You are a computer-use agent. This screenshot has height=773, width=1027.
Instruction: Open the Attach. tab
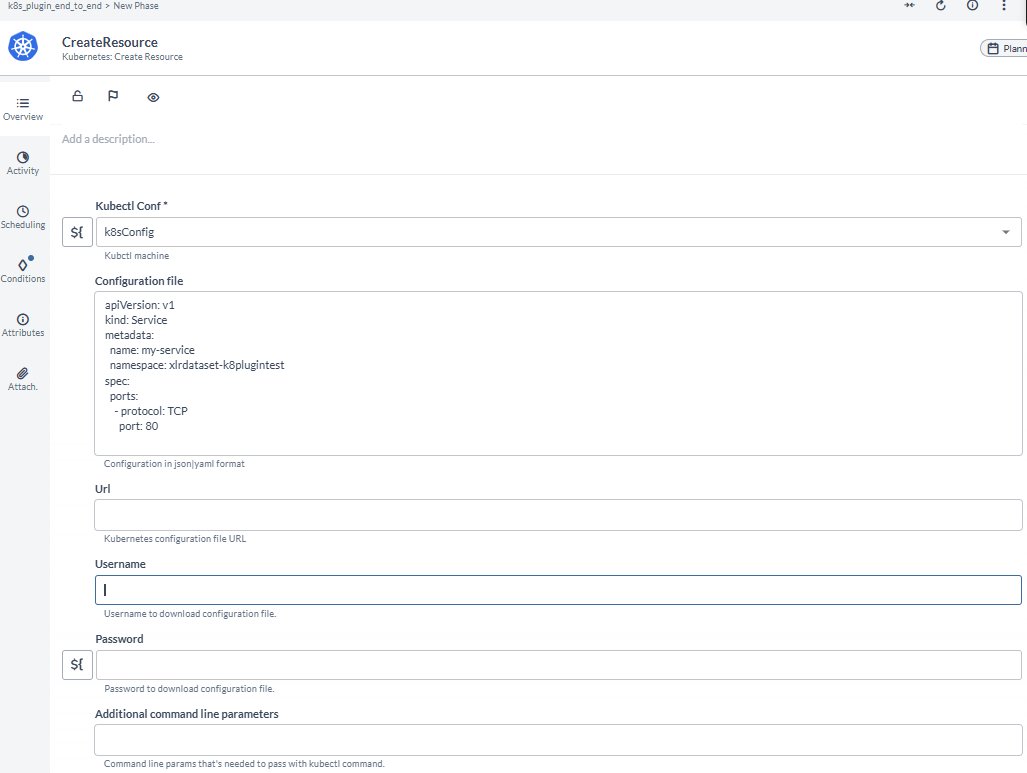click(23, 379)
